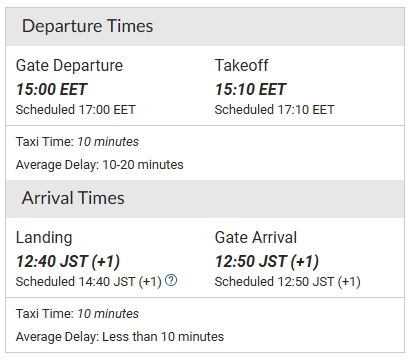The image size is (413, 362).
Task: Click the 15:10 EET takeoff time
Action: pyautogui.click(x=250, y=89)
